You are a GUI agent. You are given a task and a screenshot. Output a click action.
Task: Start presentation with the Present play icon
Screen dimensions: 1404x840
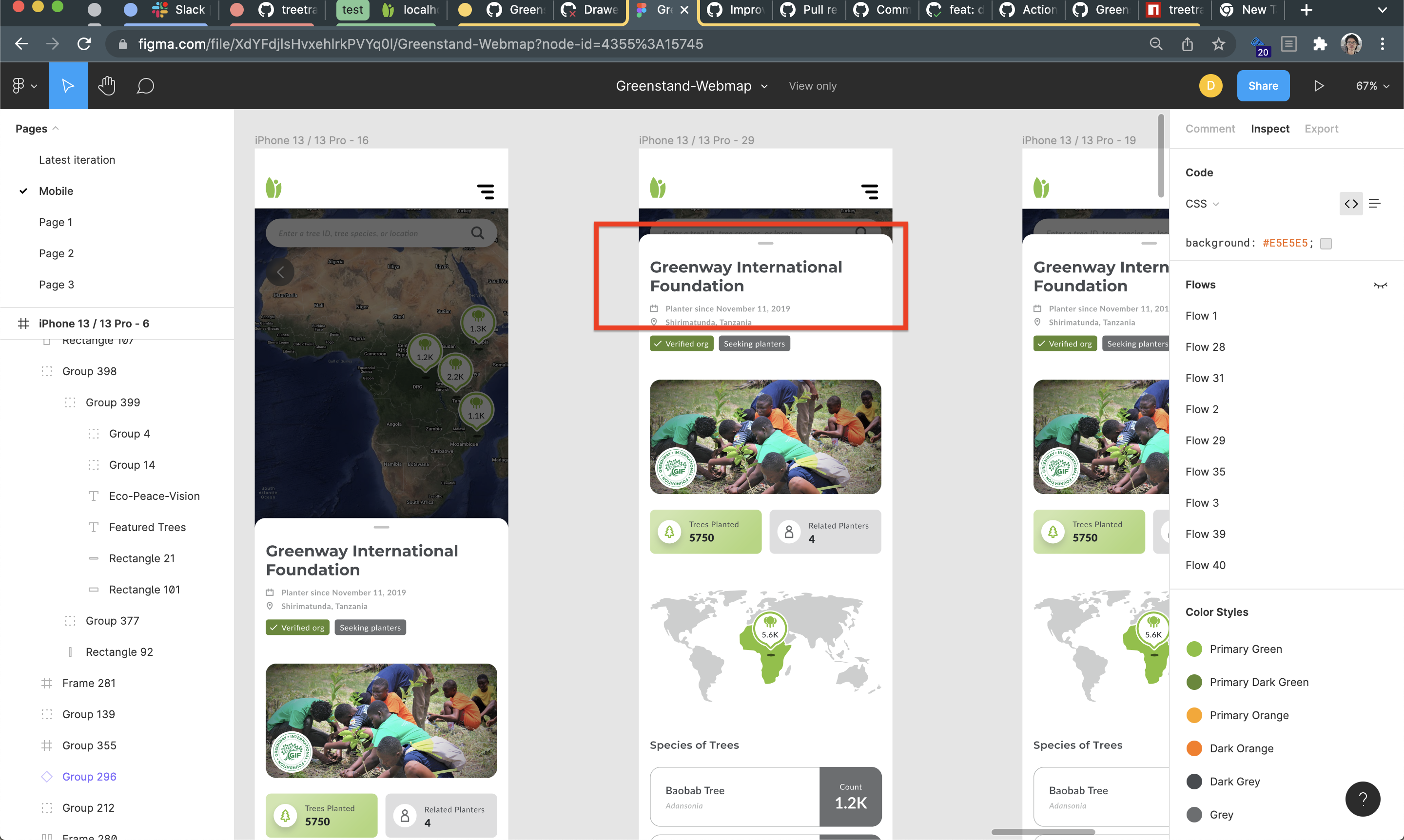pos(1319,85)
